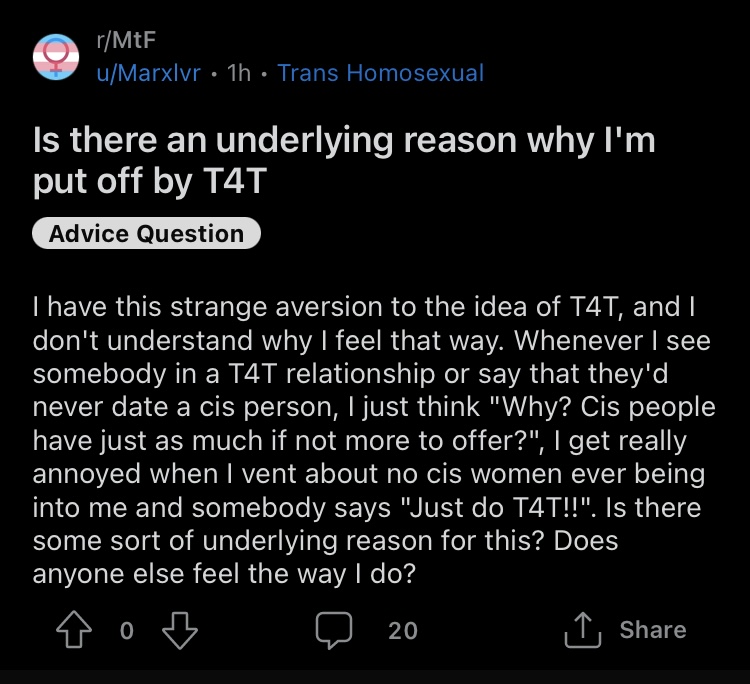Screen dimensions: 750x684
Task: Tap the first body line starting "I have this strange"
Action: [364, 307]
